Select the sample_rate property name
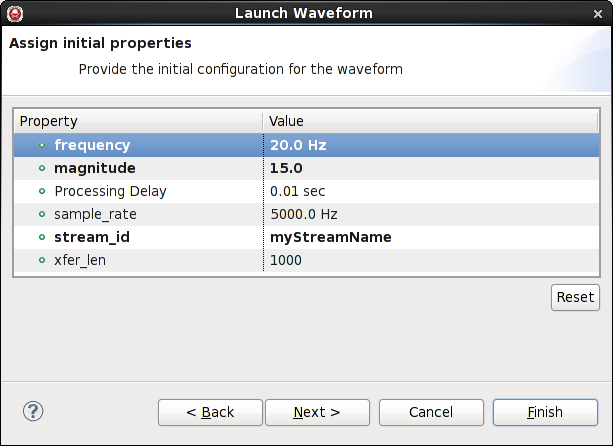Screen dimensions: 613x446 tap(95, 214)
